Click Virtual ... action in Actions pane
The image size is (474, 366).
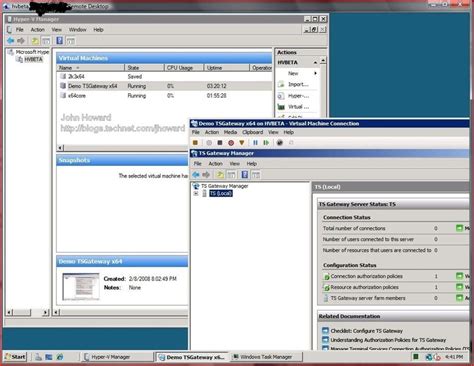[298, 107]
